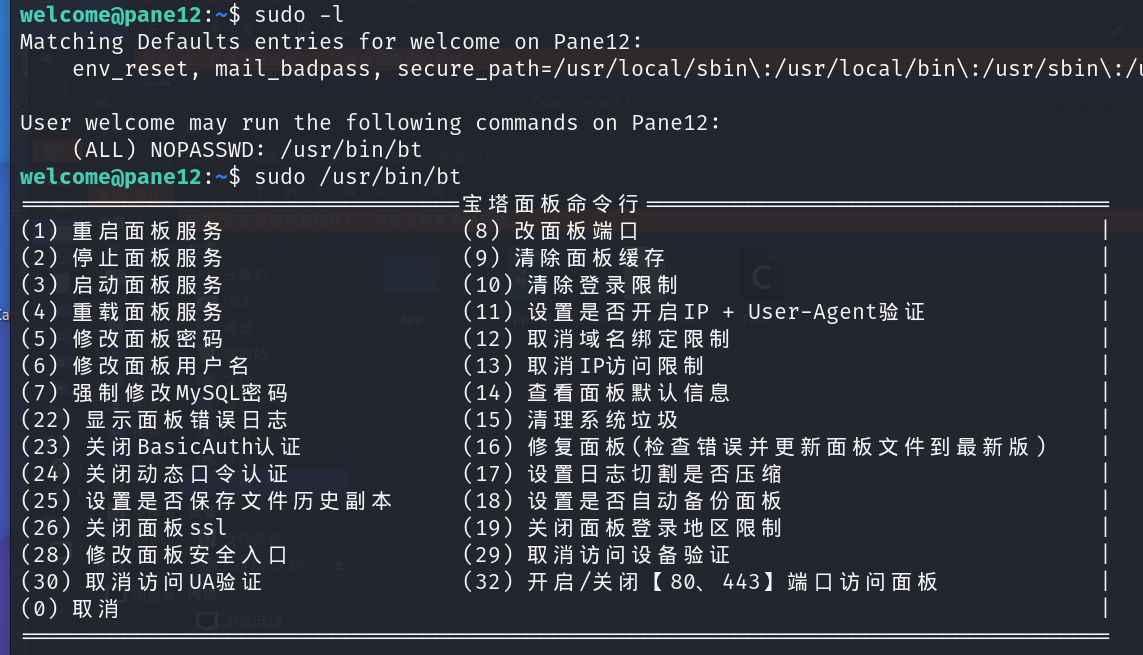Select the (26) 关闭面板ssl option
Screen dimensions: 1143x655
tap(123, 528)
